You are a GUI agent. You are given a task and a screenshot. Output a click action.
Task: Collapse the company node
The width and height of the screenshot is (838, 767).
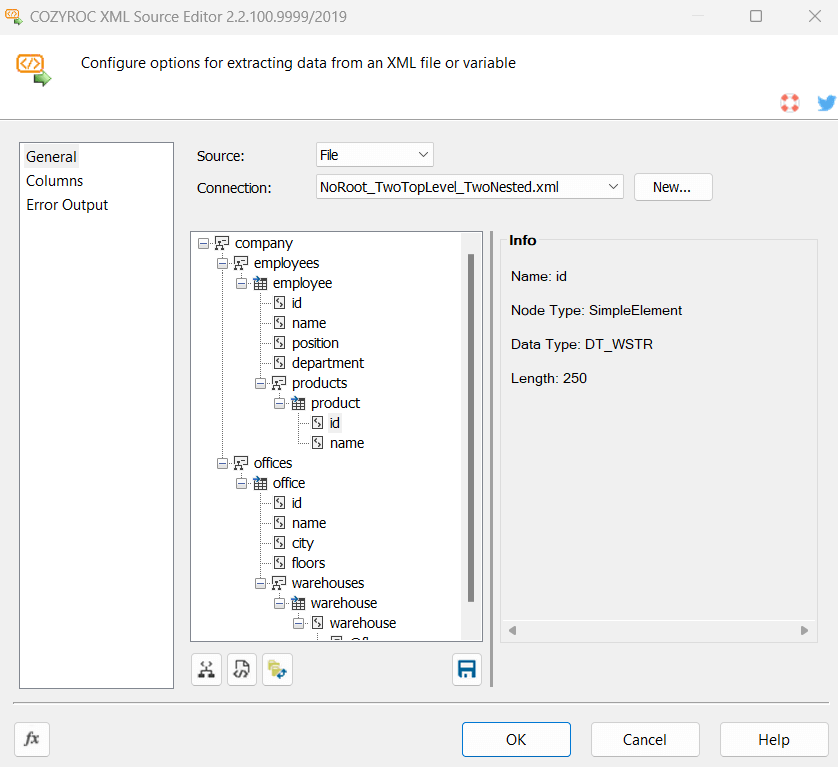click(203, 244)
